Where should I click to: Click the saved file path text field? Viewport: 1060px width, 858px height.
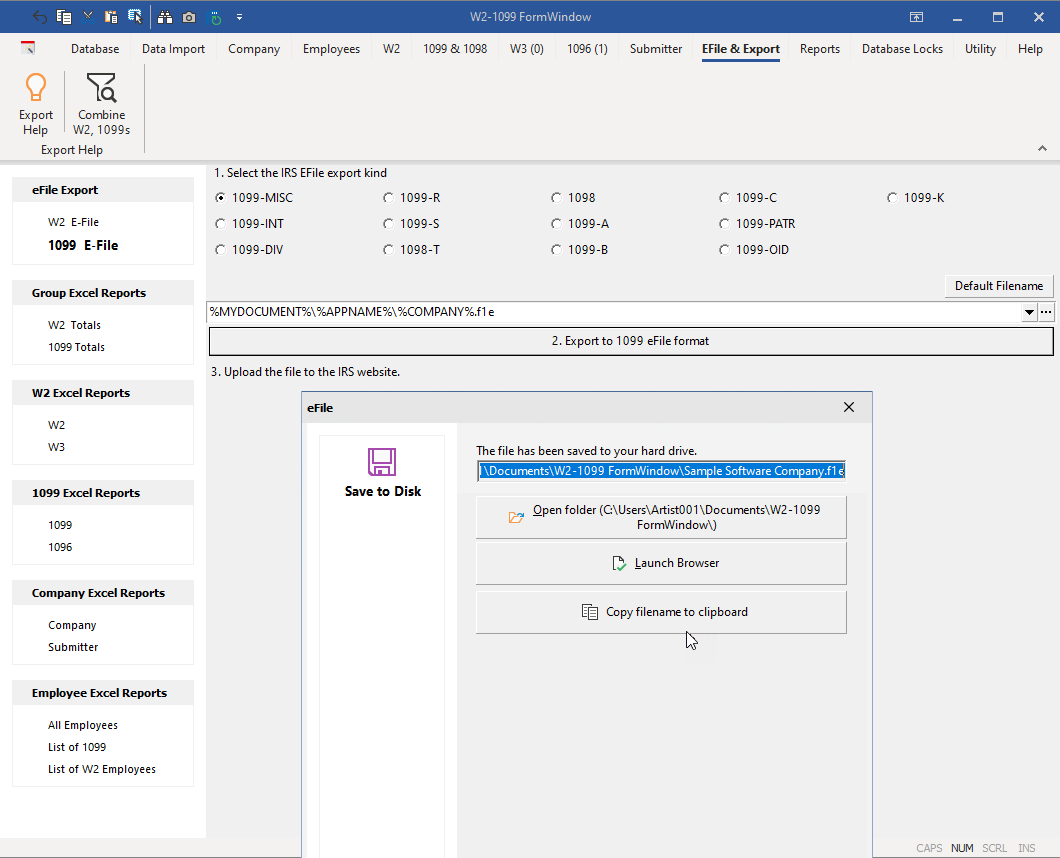(x=661, y=471)
